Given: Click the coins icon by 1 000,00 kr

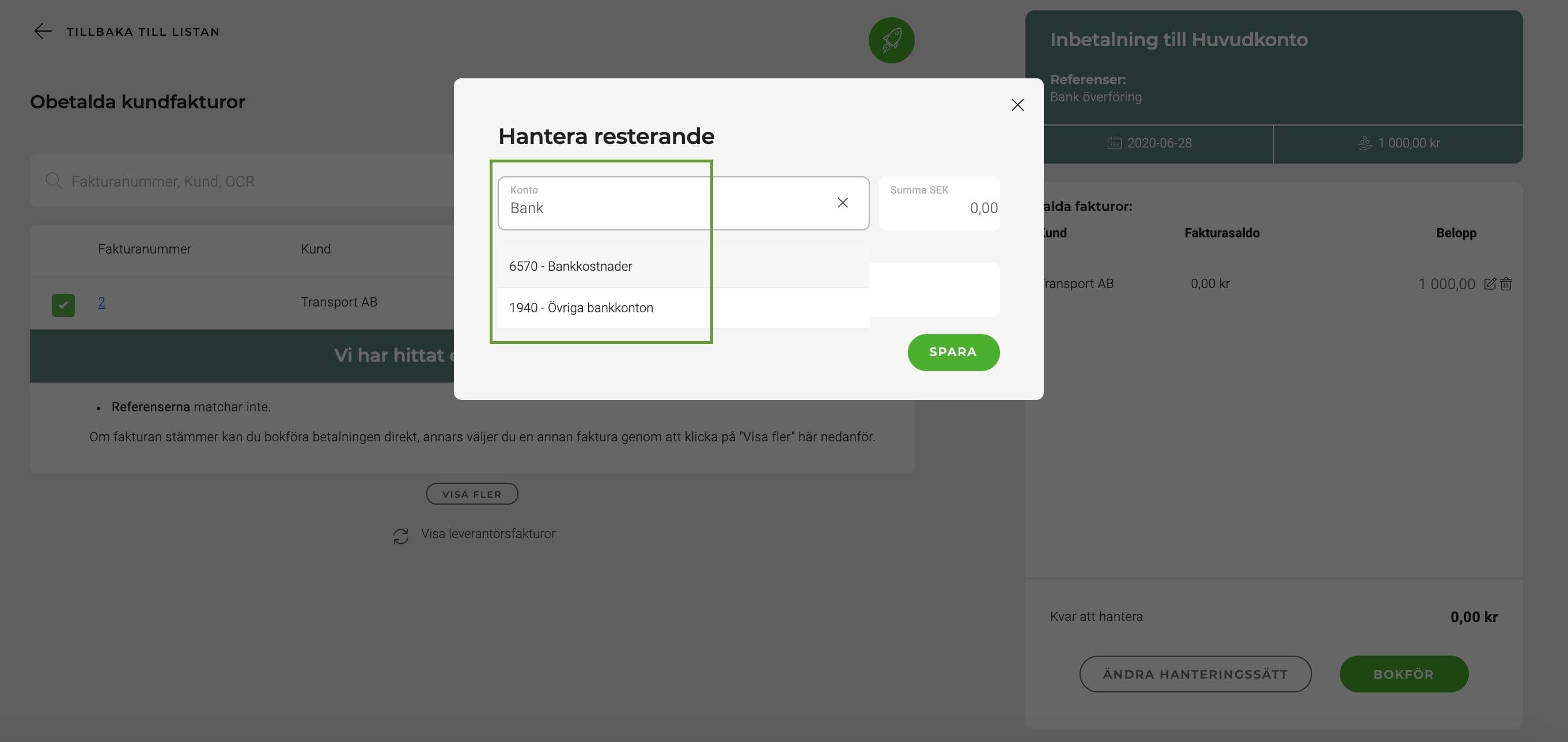Looking at the screenshot, I should [1365, 143].
